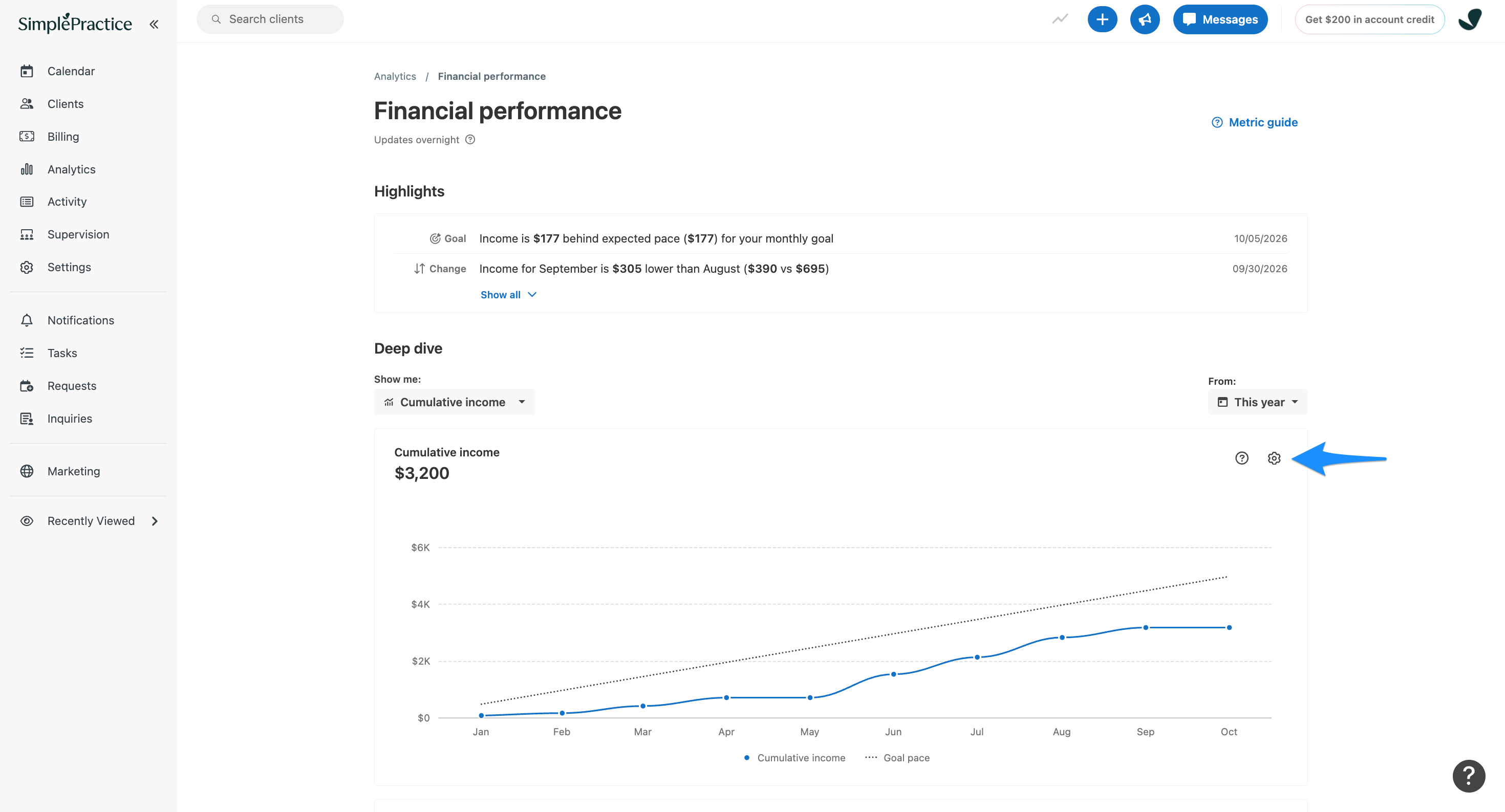This screenshot has width=1505, height=812.
Task: Click the Search clients field
Action: [270, 19]
